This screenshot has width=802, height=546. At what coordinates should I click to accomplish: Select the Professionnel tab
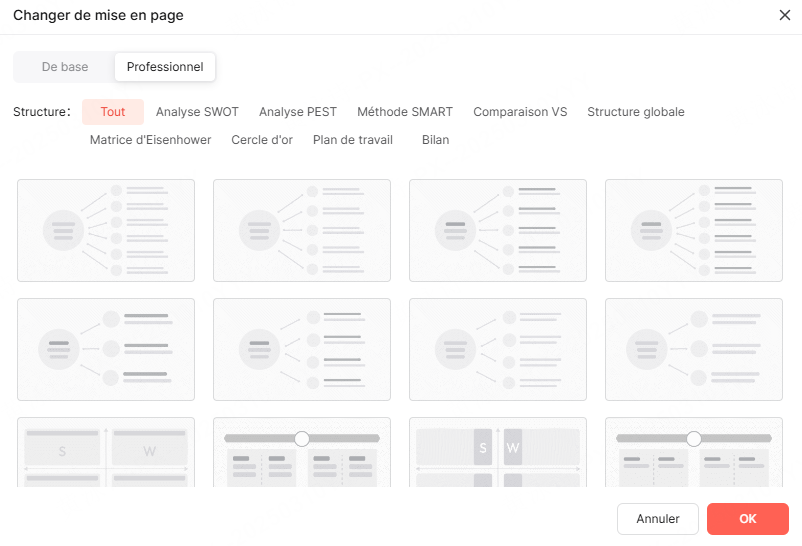[x=165, y=67]
